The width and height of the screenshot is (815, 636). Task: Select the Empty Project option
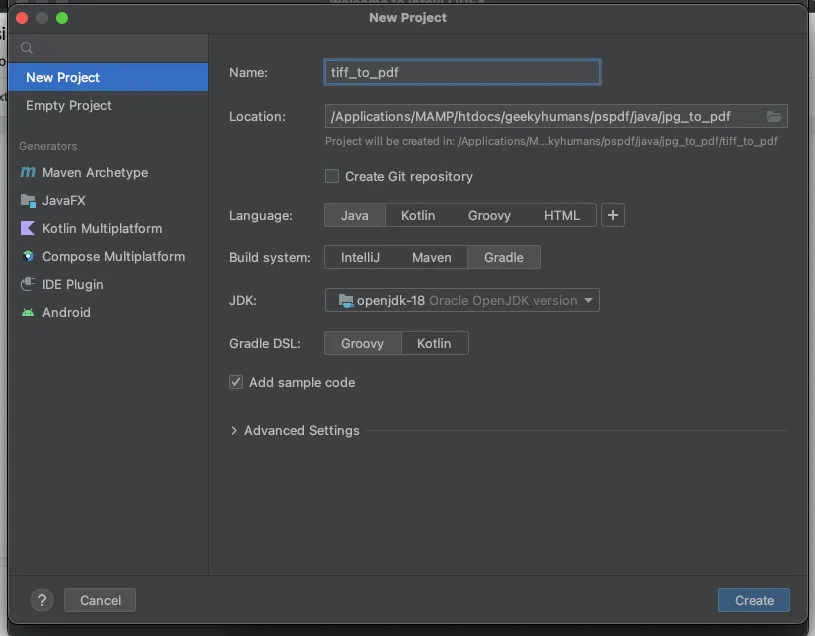tap(68, 104)
